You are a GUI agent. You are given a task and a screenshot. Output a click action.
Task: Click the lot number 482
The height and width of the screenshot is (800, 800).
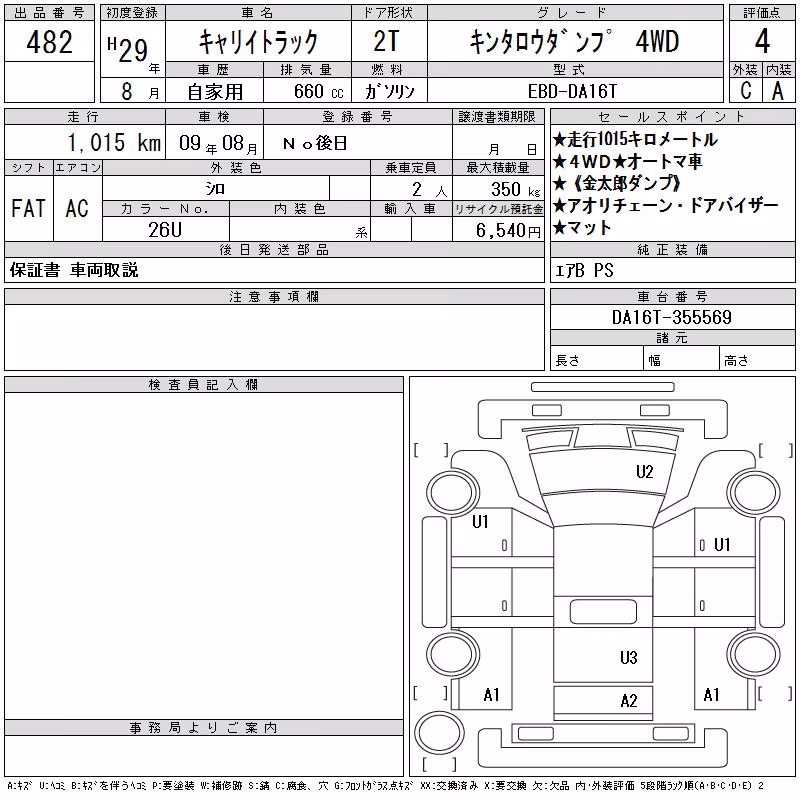pos(49,42)
